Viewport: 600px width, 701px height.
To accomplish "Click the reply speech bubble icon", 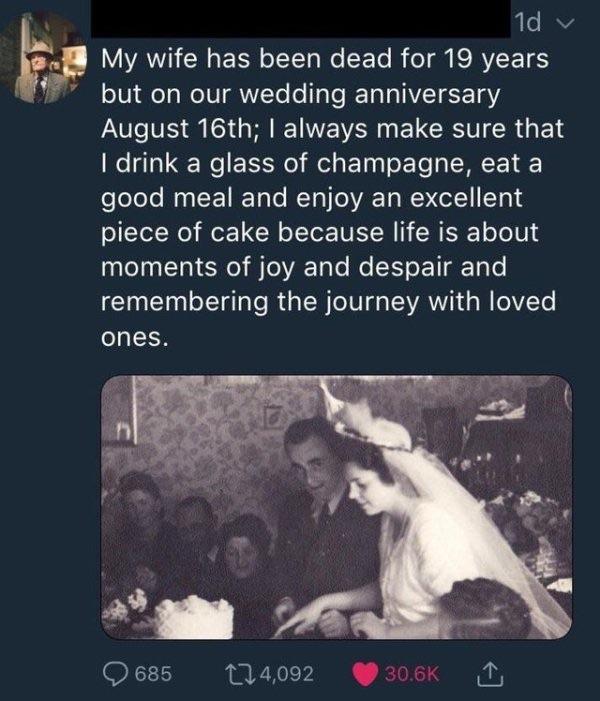I will [x=118, y=673].
